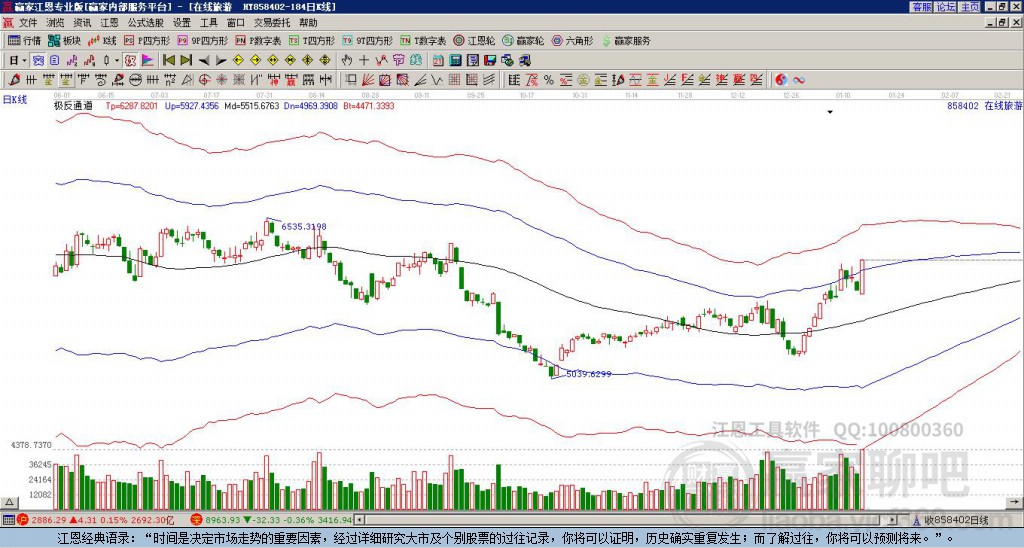
Task: Open the T数字表 tool
Action: coord(423,40)
